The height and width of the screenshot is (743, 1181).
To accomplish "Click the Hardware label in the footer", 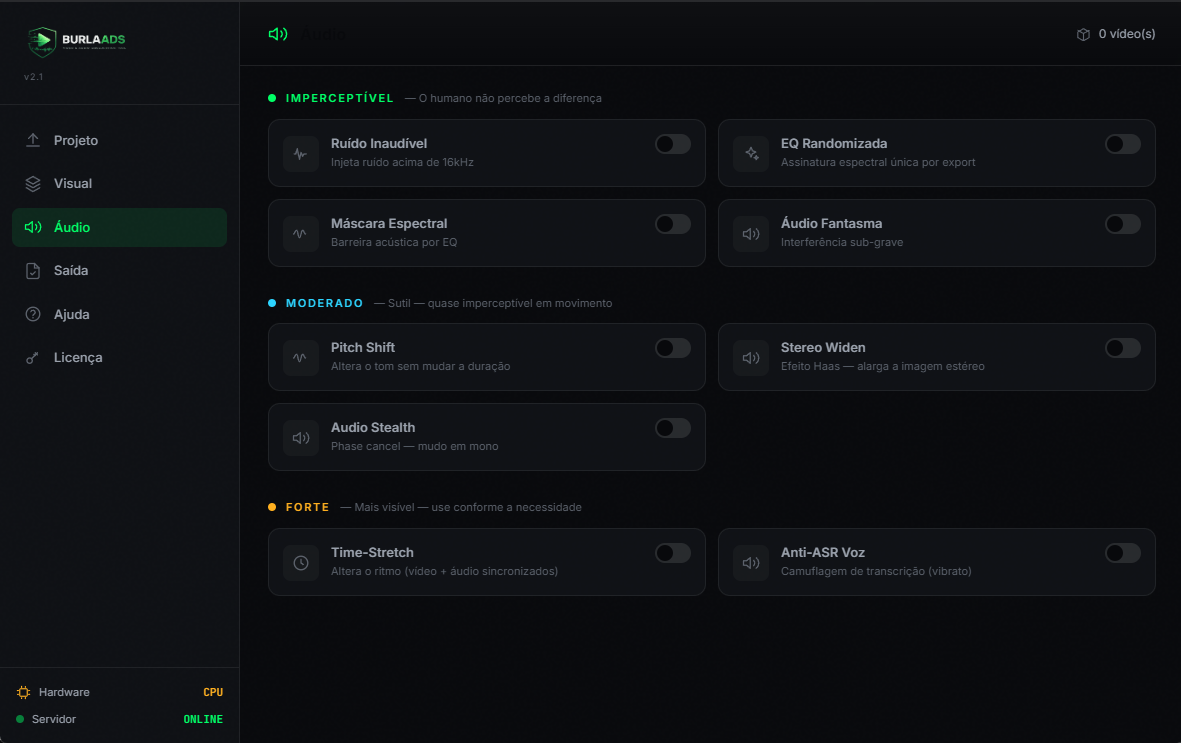I will click(64, 693).
